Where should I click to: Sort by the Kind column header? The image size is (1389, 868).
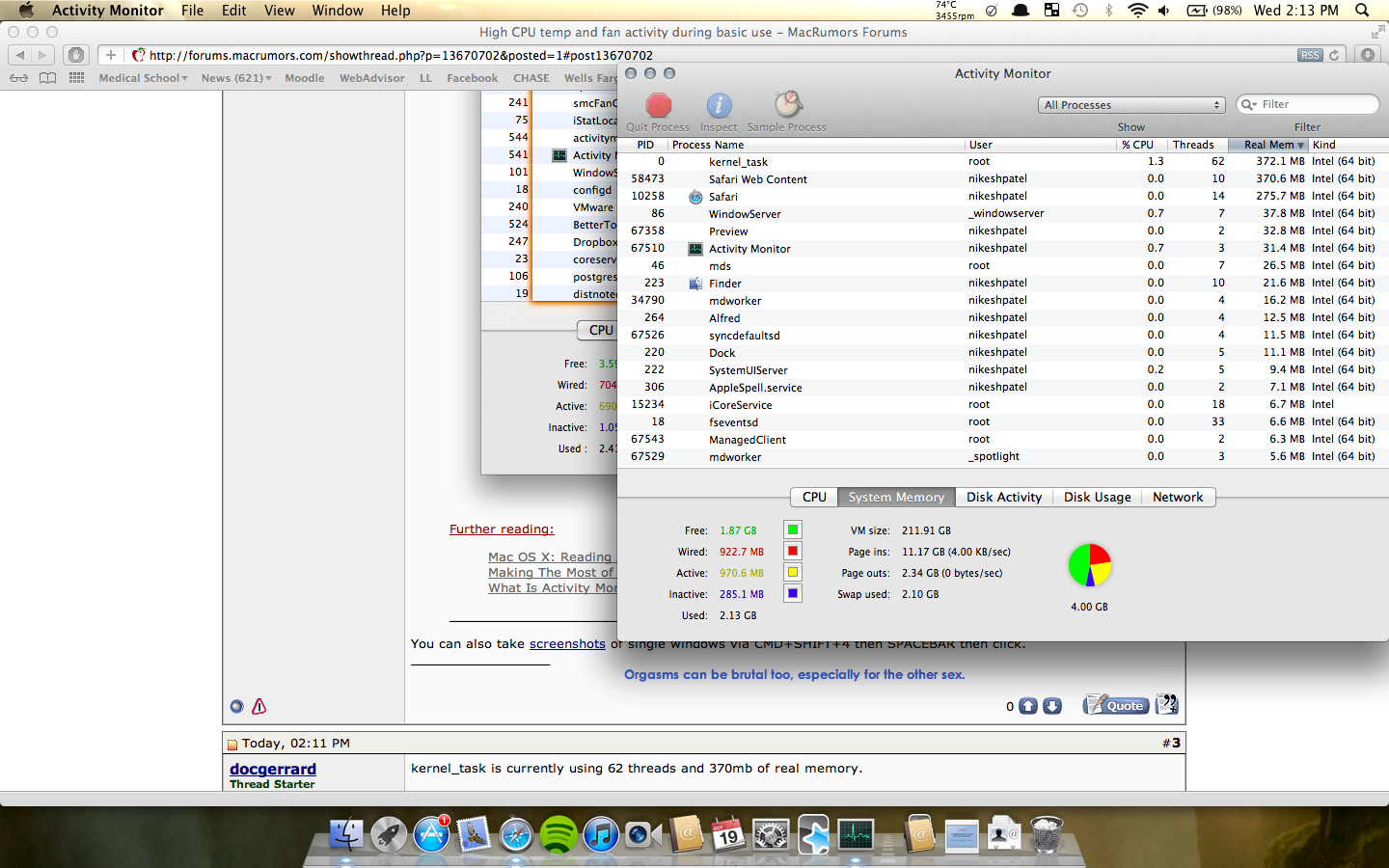(1348, 145)
